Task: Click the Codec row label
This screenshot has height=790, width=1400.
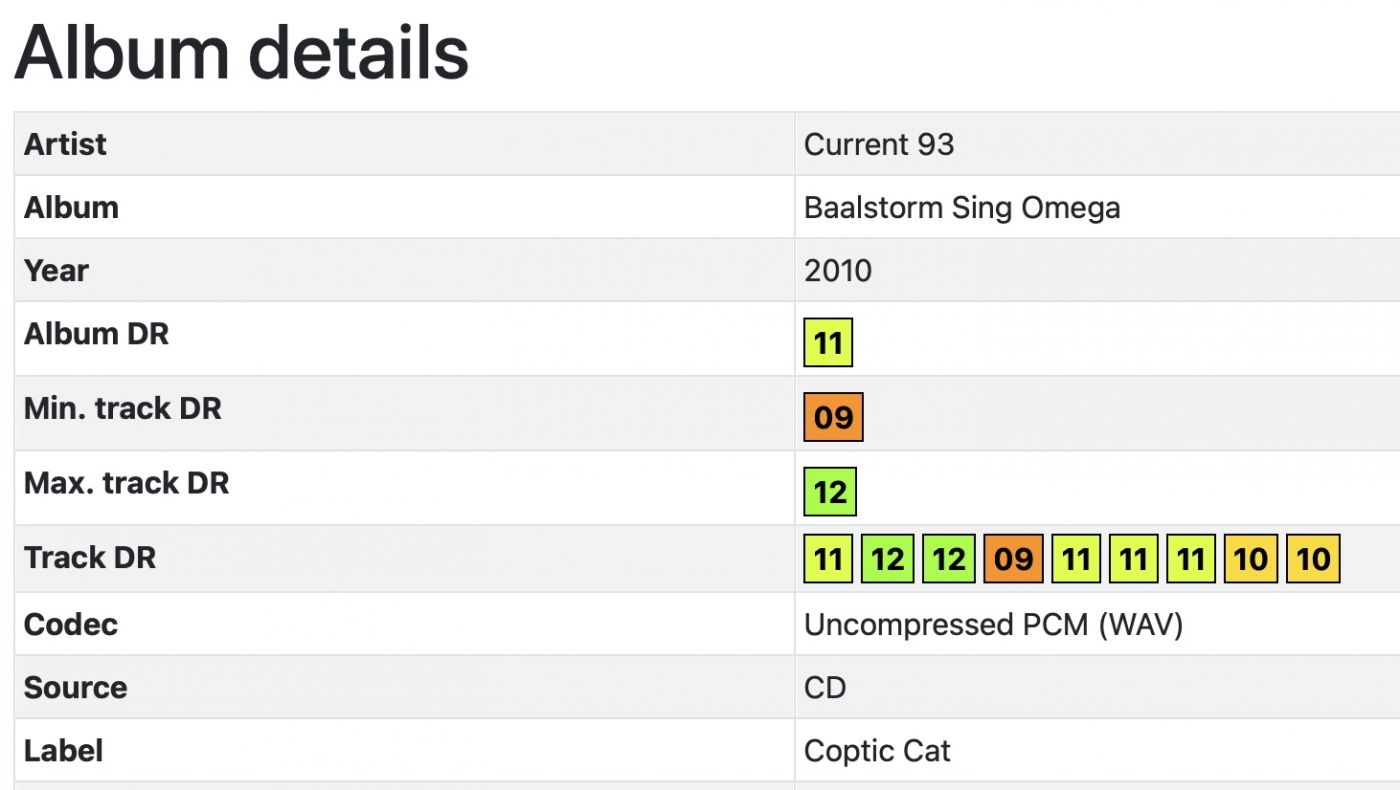Action: 71,625
